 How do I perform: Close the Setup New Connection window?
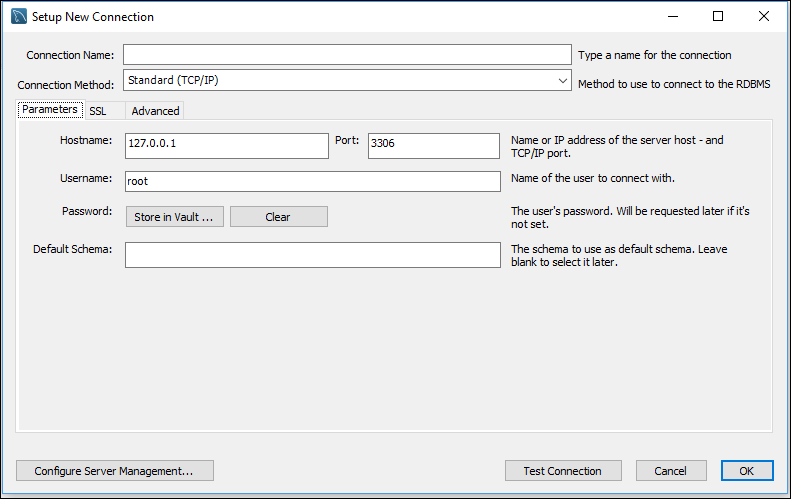coord(764,16)
